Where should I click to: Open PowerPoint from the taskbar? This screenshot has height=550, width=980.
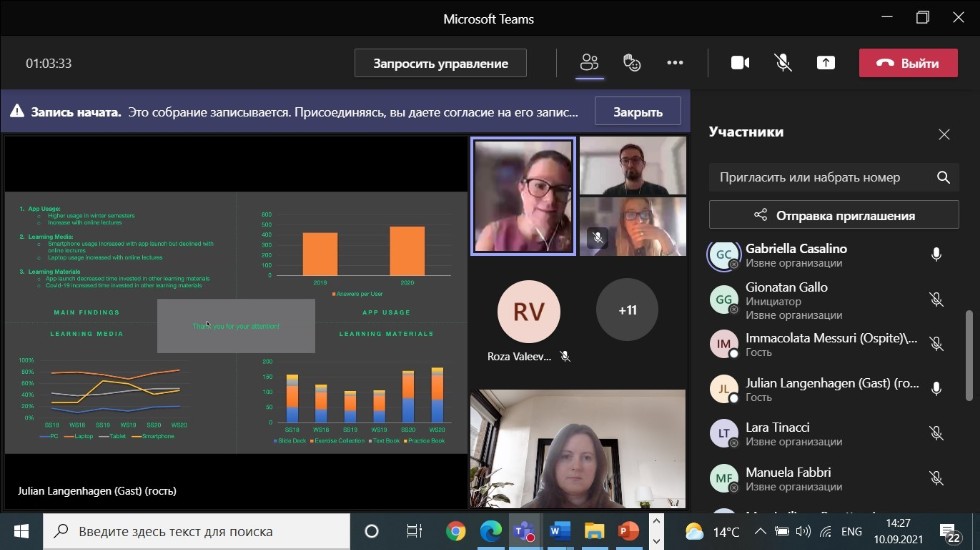[628, 531]
